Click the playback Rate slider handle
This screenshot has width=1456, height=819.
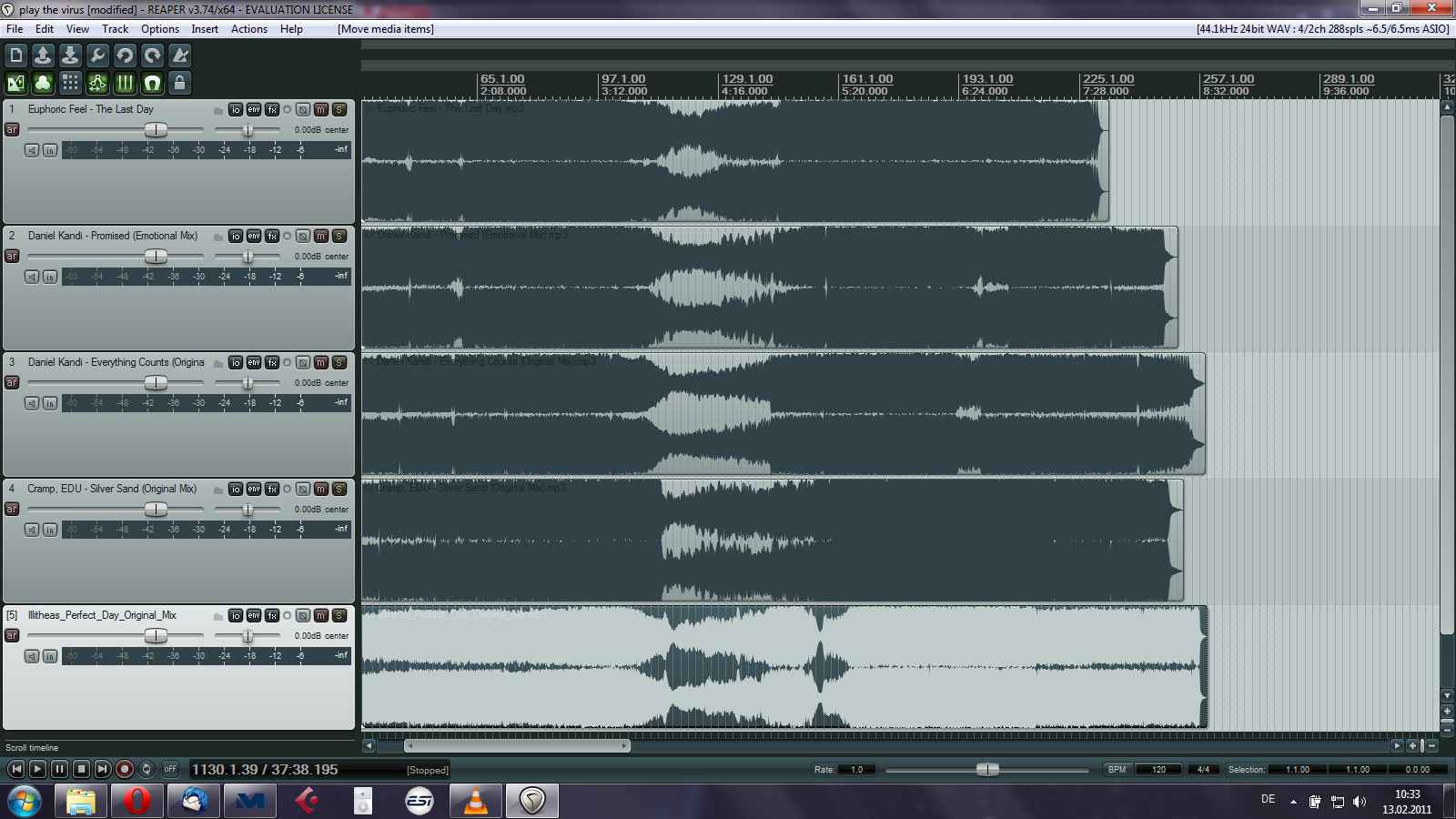(987, 770)
